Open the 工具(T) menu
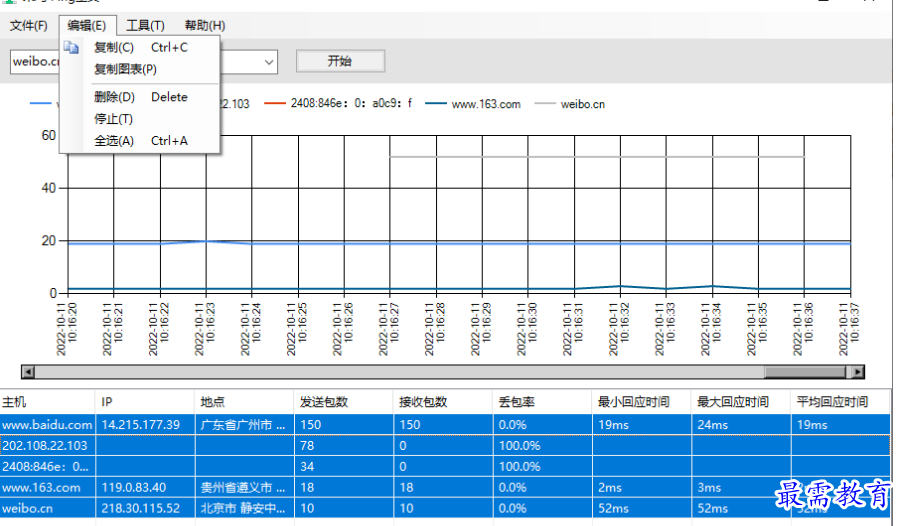This screenshot has height=526, width=899. tap(145, 26)
